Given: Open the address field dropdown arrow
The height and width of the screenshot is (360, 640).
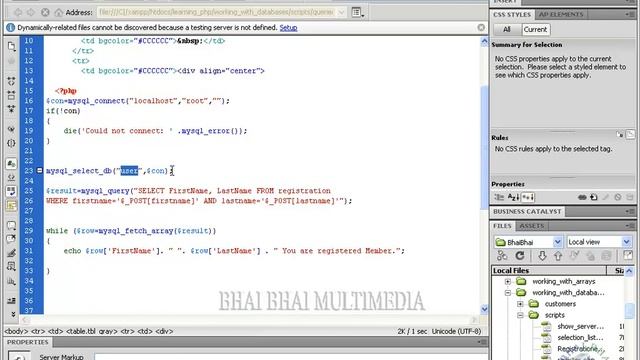Looking at the screenshot, I should pyautogui.click(x=342, y=13).
